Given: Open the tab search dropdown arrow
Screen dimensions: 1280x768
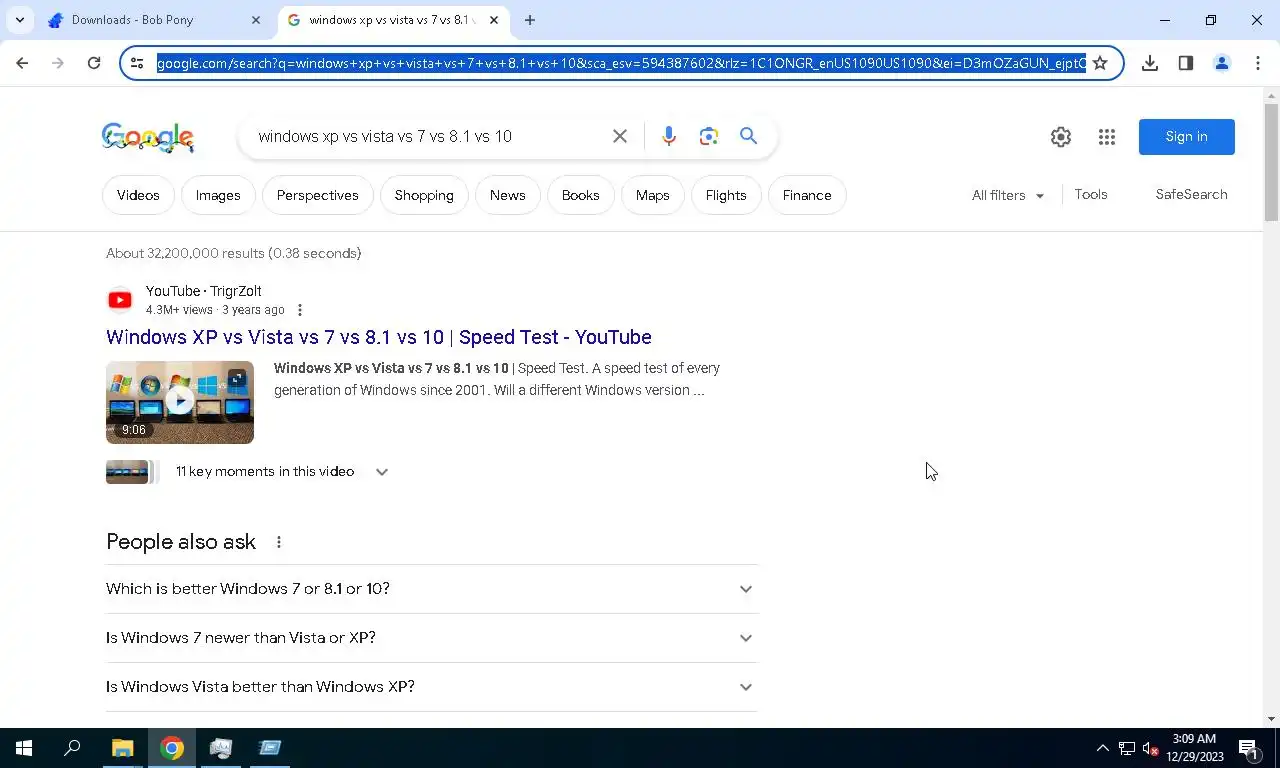Looking at the screenshot, I should 19,20.
